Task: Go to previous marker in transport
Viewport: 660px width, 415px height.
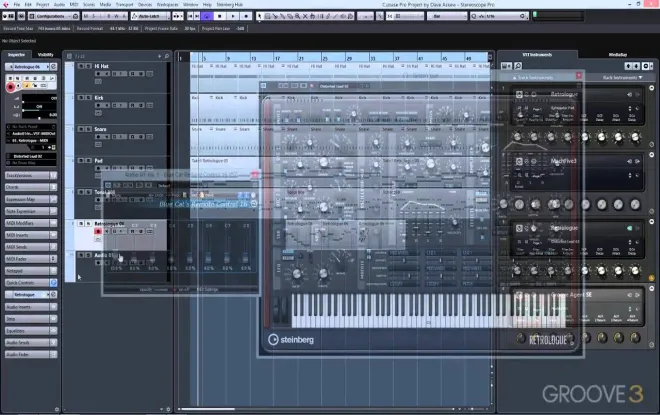Action: click(190, 16)
